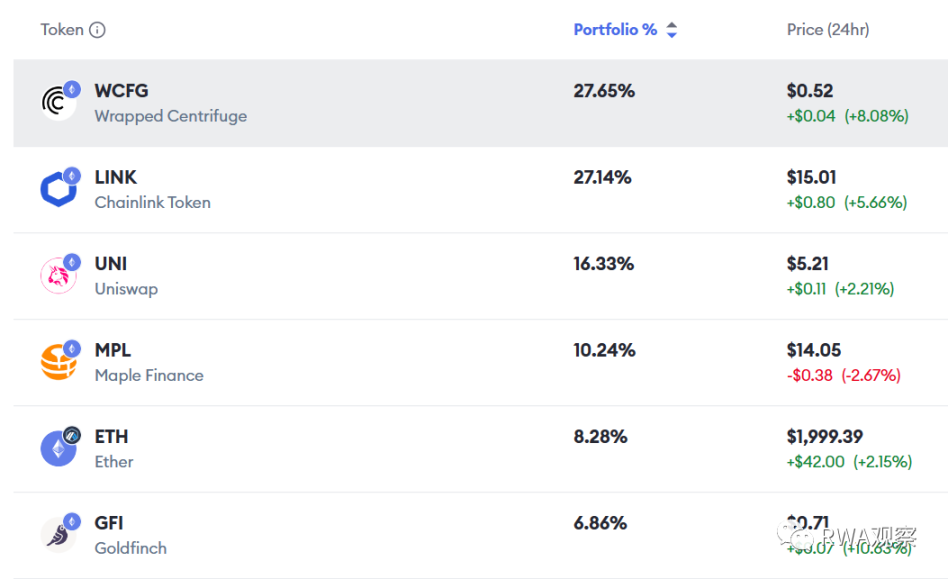948x579 pixels.
Task: Click the Uniswap unicorn icon
Action: click(58, 276)
